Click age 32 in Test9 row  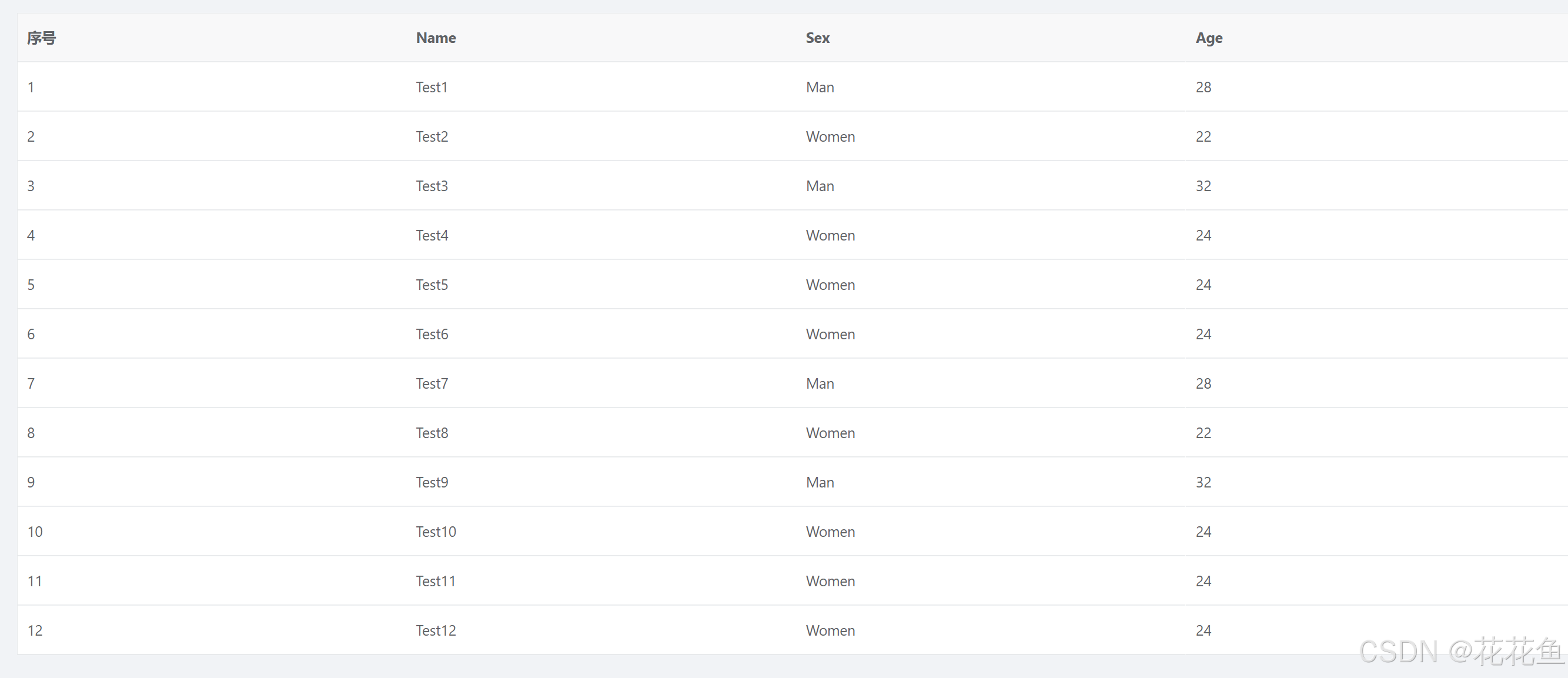(1203, 482)
